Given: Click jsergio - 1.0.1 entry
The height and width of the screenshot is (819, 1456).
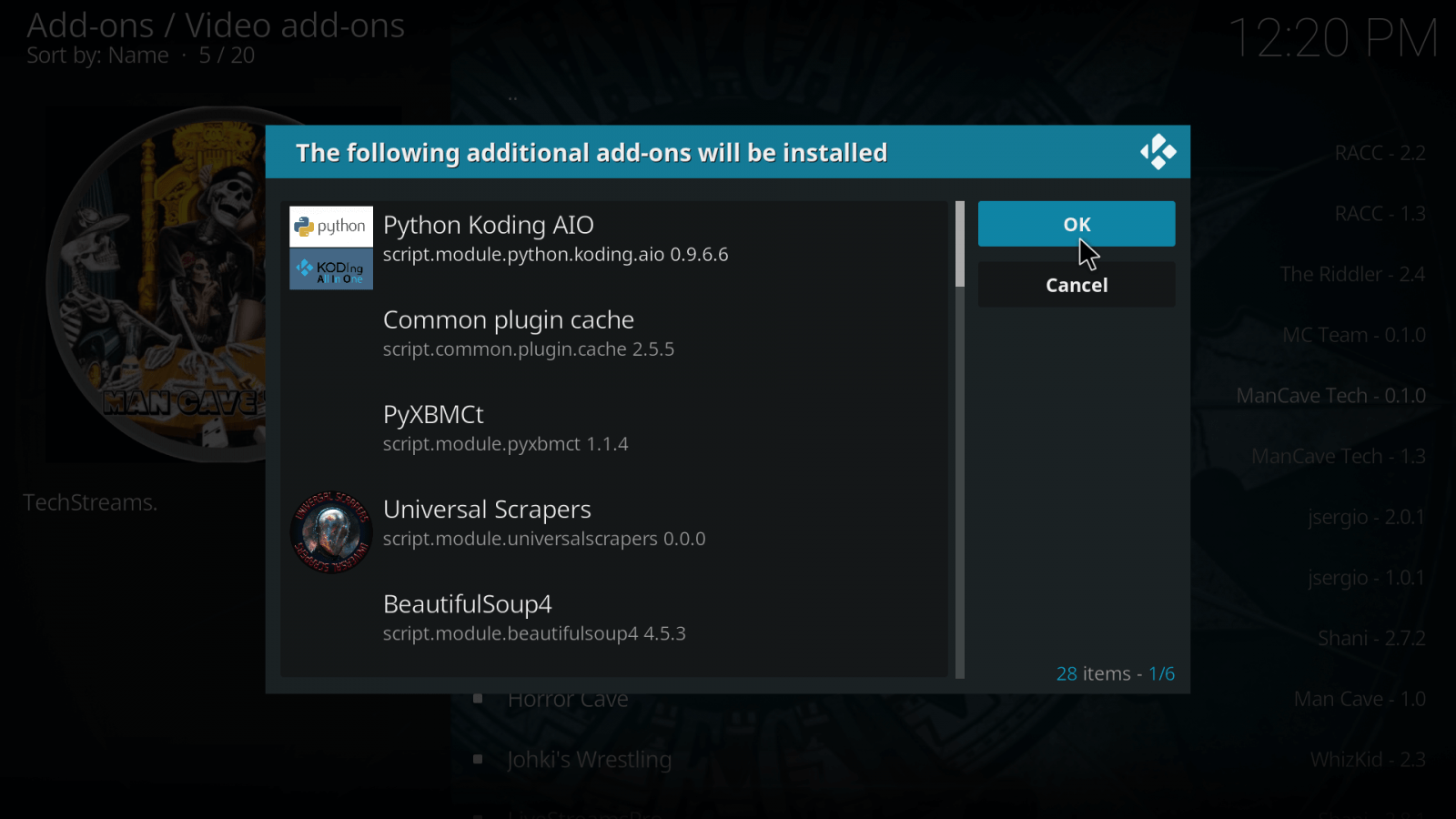Looking at the screenshot, I should tap(1366, 578).
